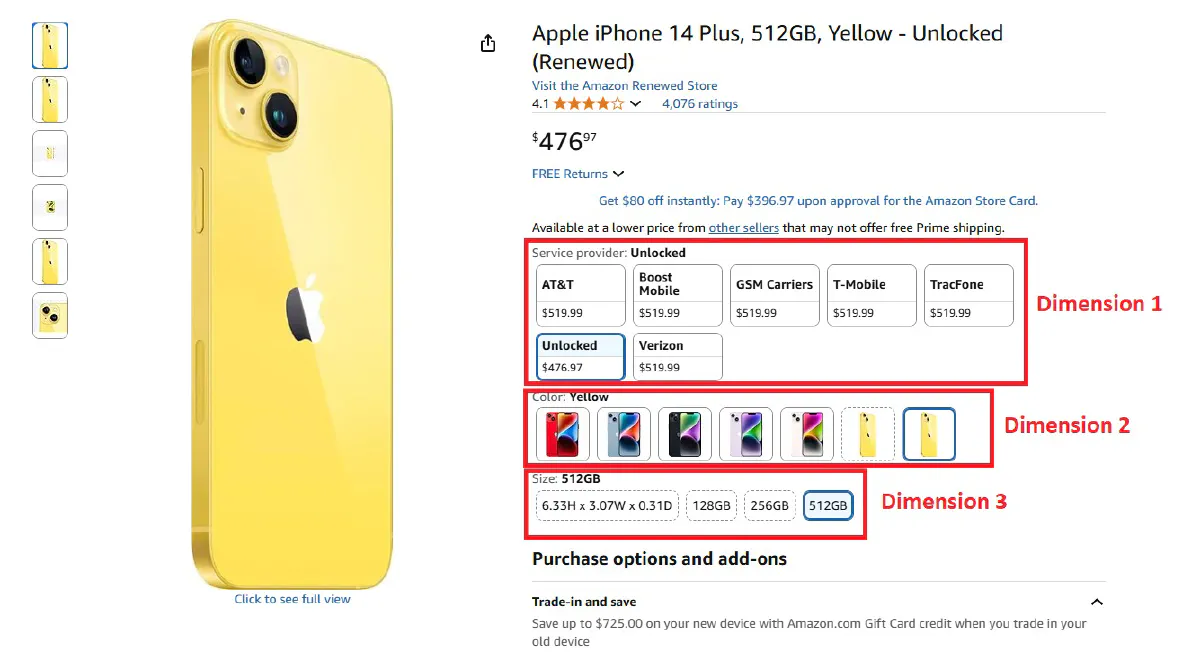Expand the FREE Returns chevron
This screenshot has width=1200, height=661.
(619, 174)
